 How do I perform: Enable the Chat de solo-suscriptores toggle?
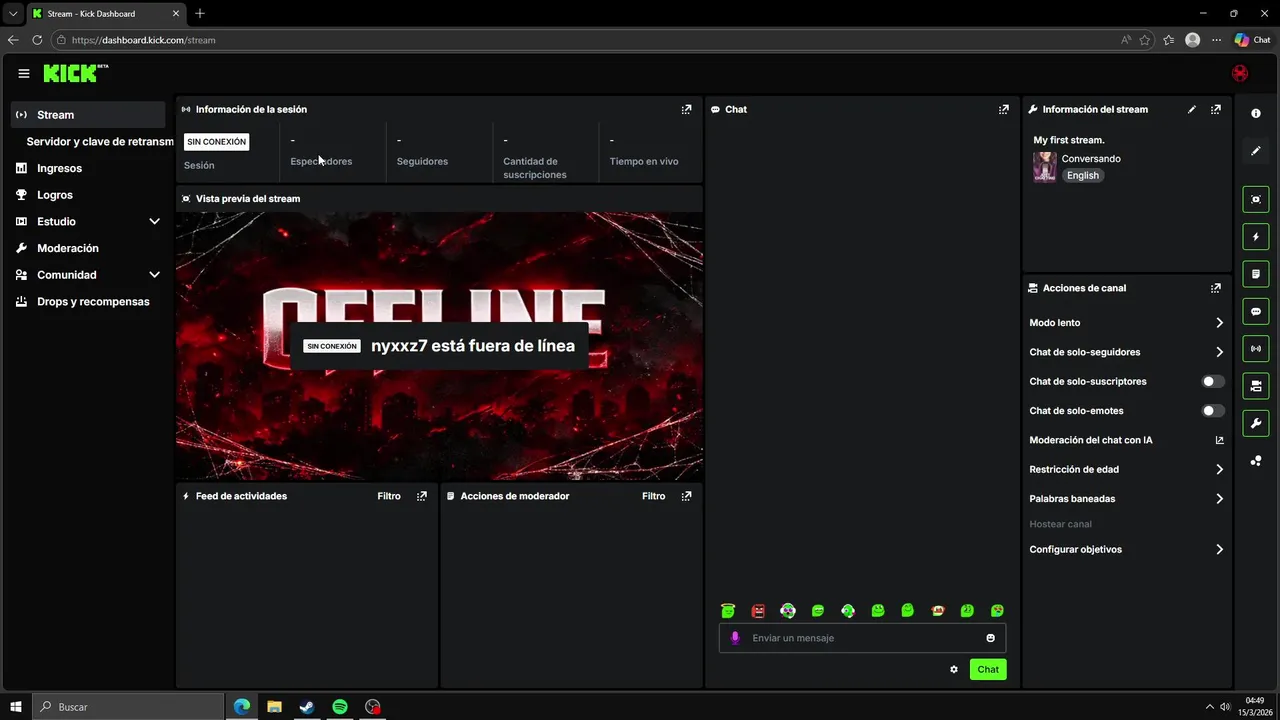[1213, 382]
